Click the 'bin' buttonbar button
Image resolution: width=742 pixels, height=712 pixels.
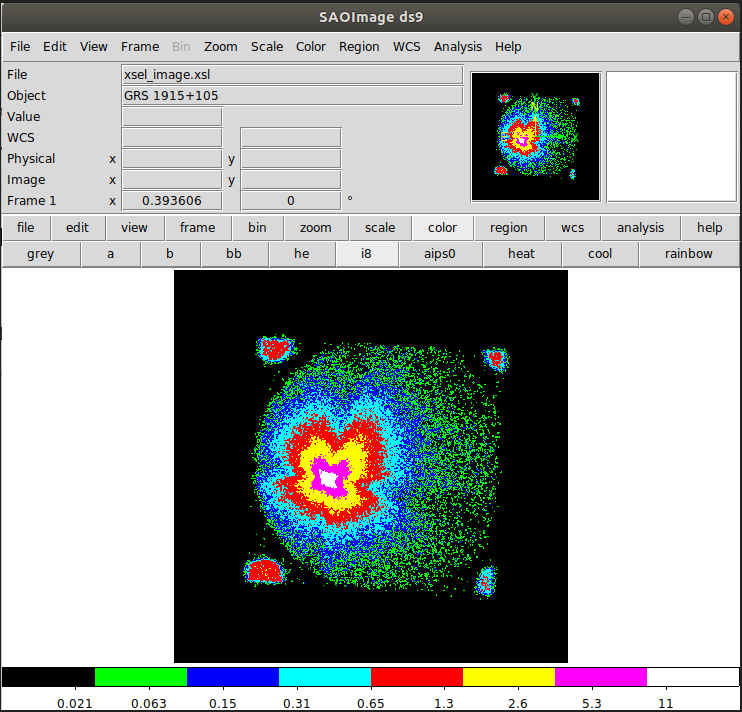(257, 228)
